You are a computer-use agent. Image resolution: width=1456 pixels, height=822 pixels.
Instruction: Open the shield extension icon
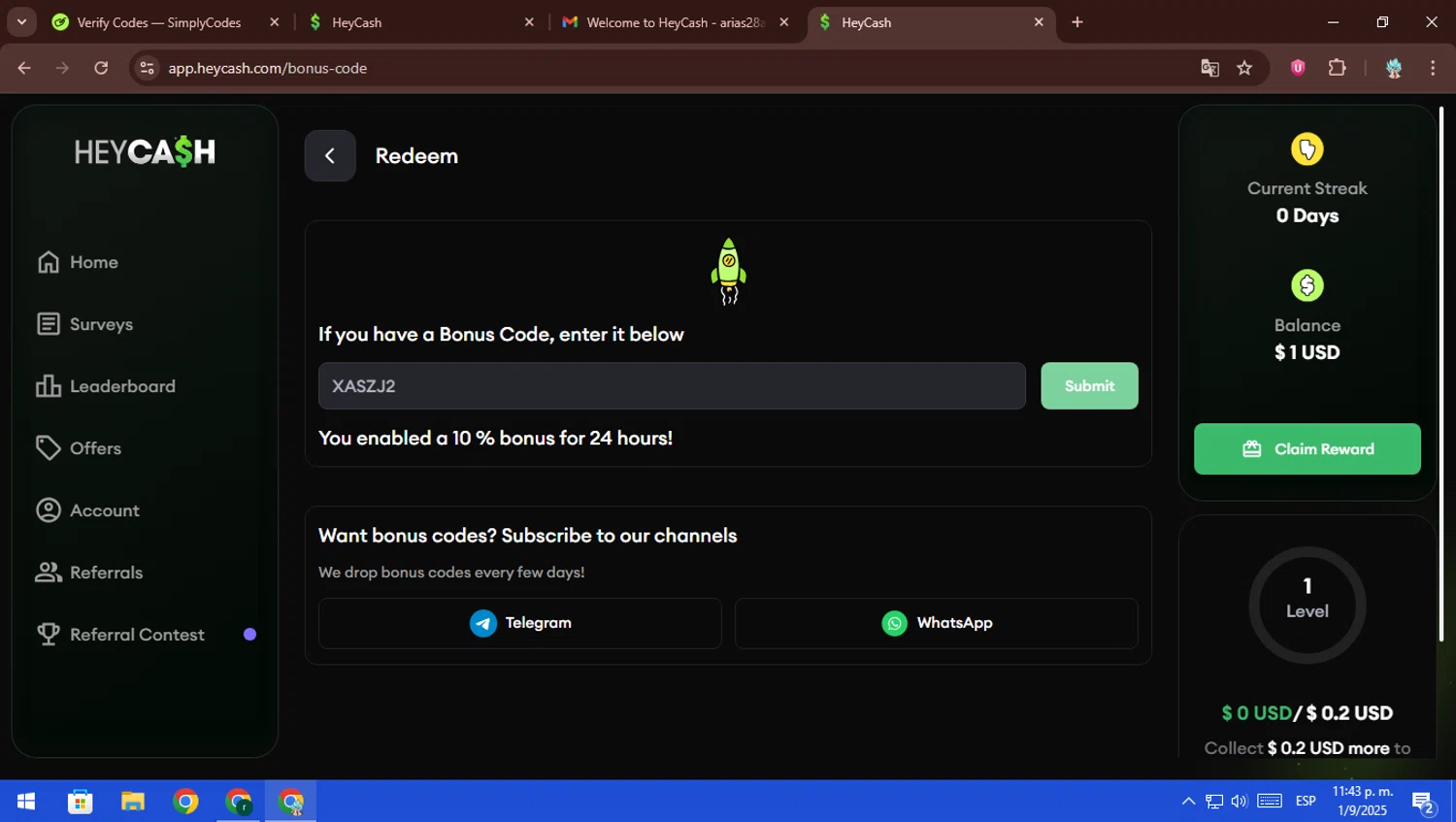(1298, 68)
